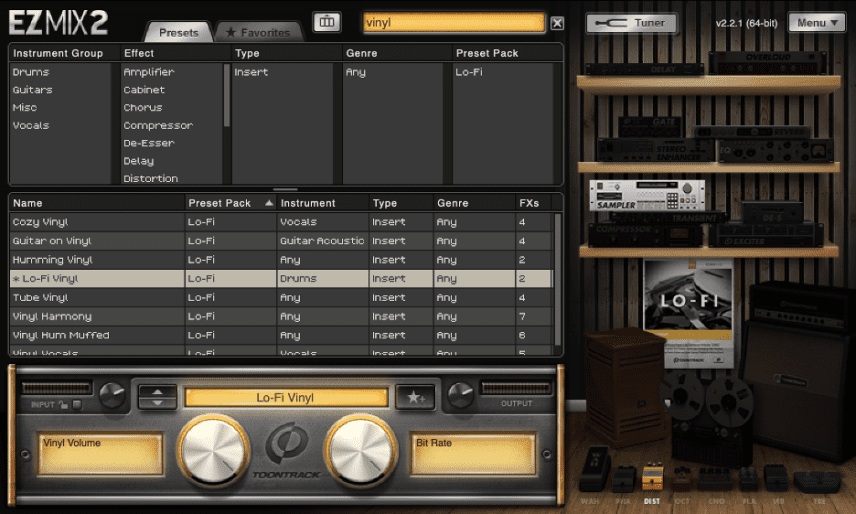The width and height of the screenshot is (856, 514).
Task: Filter by Drums instrument group
Action: [x=31, y=72]
